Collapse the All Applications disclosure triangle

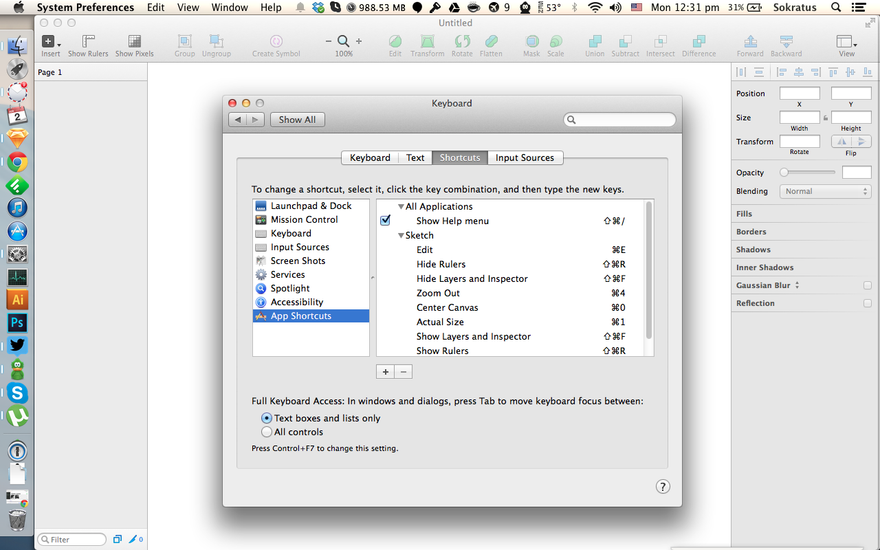pos(401,207)
